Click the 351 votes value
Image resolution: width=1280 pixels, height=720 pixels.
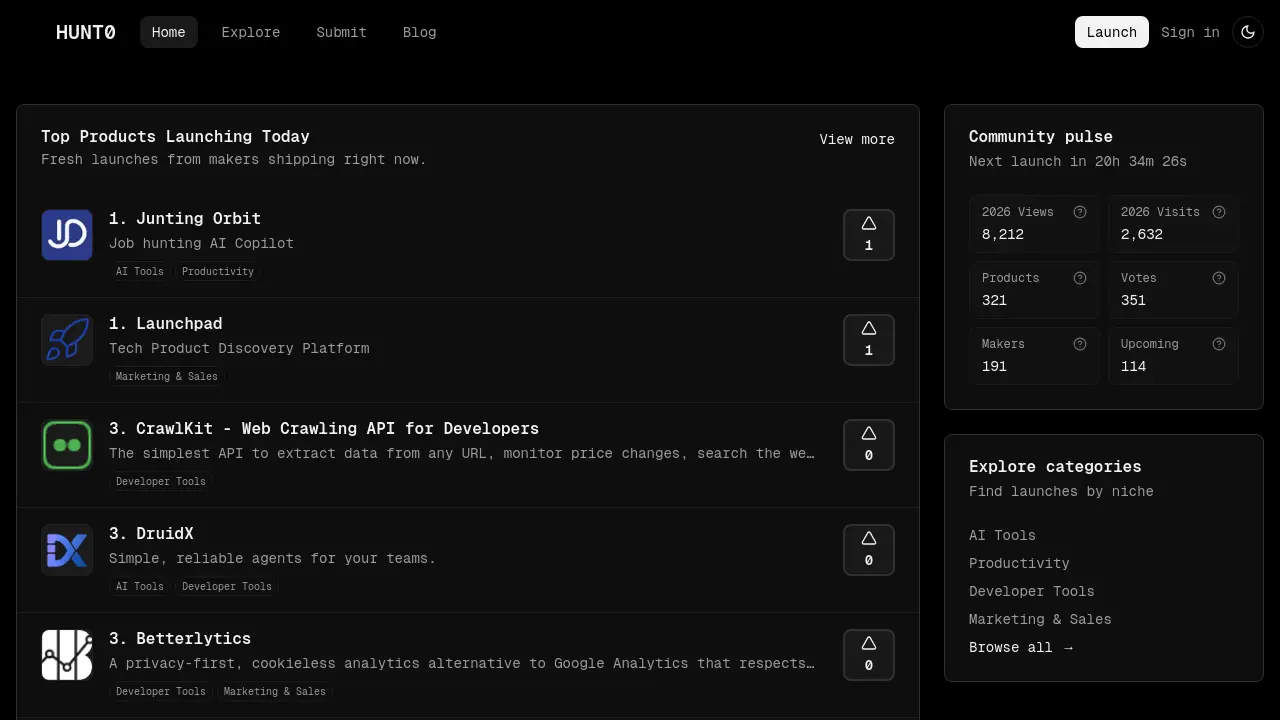tap(1133, 300)
